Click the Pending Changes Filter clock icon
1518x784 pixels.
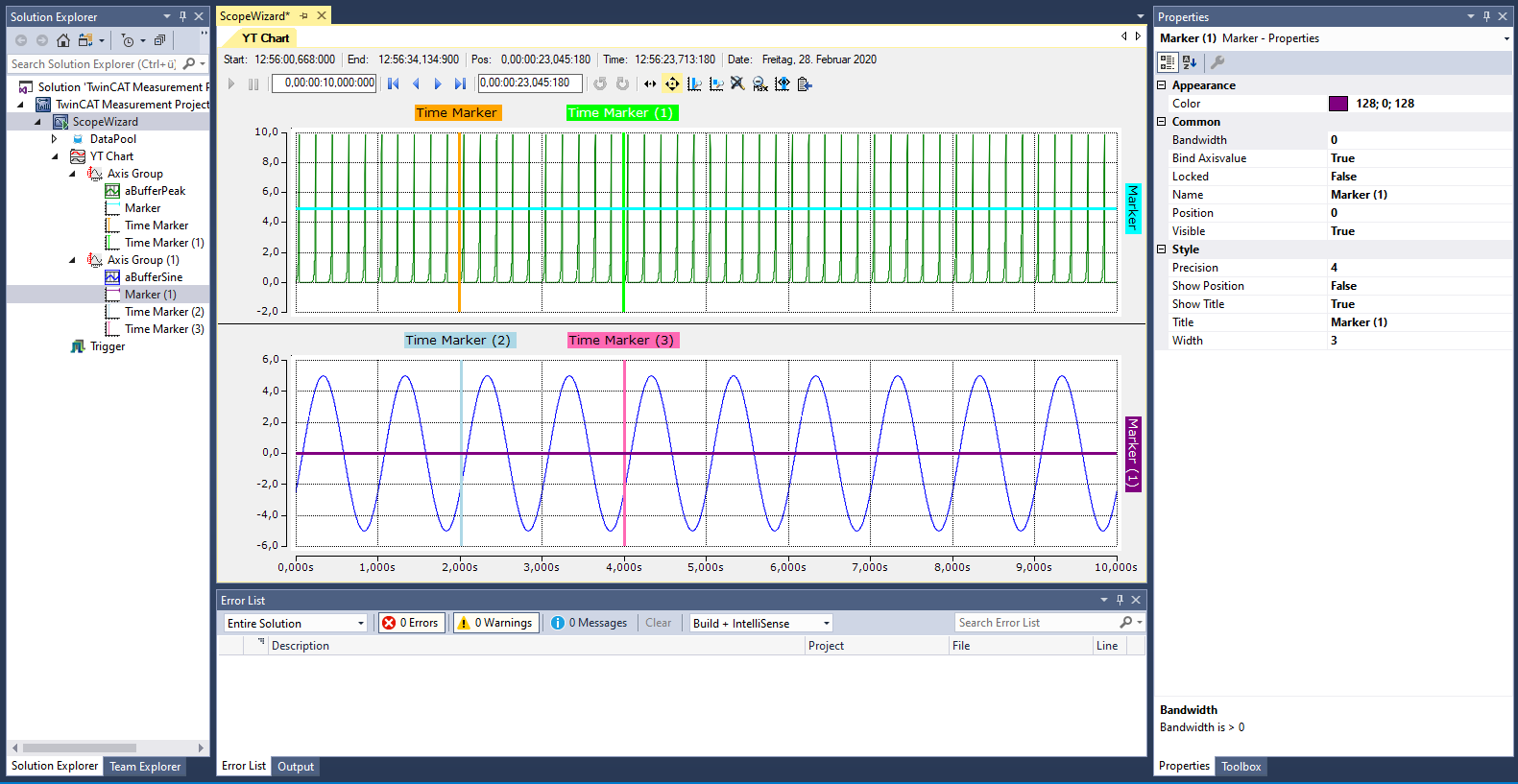click(x=128, y=40)
